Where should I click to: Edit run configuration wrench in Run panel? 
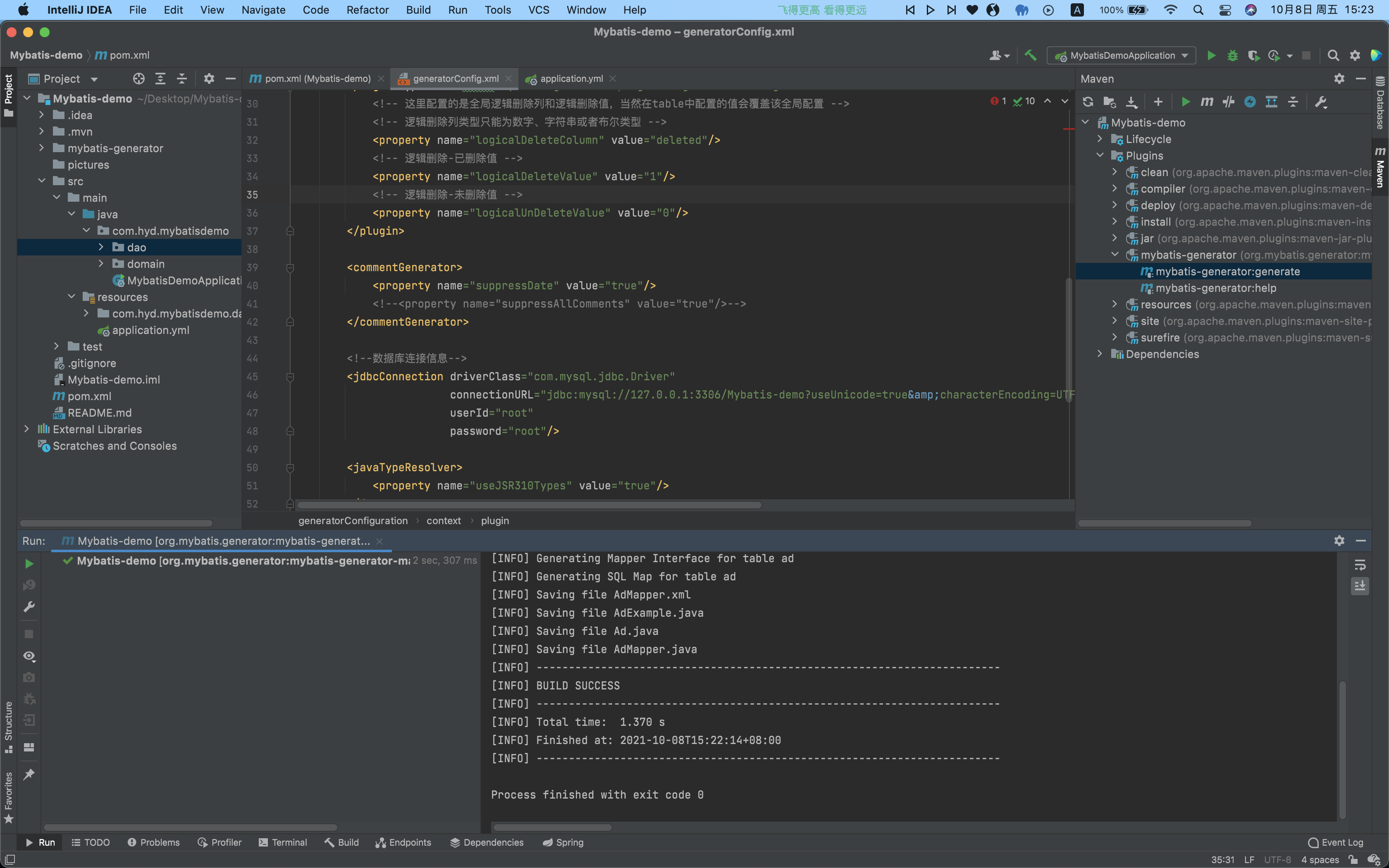point(29,607)
